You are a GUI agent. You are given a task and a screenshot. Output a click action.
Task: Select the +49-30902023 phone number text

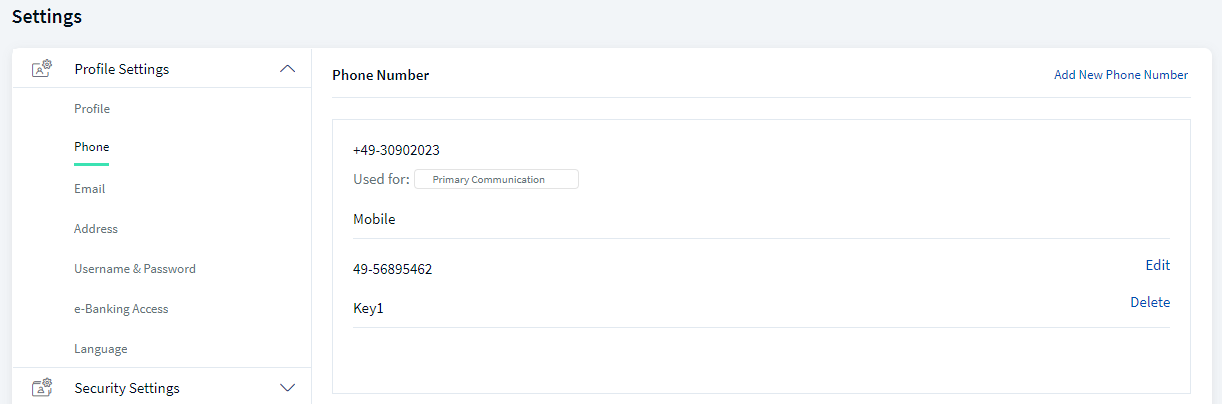[x=396, y=150]
